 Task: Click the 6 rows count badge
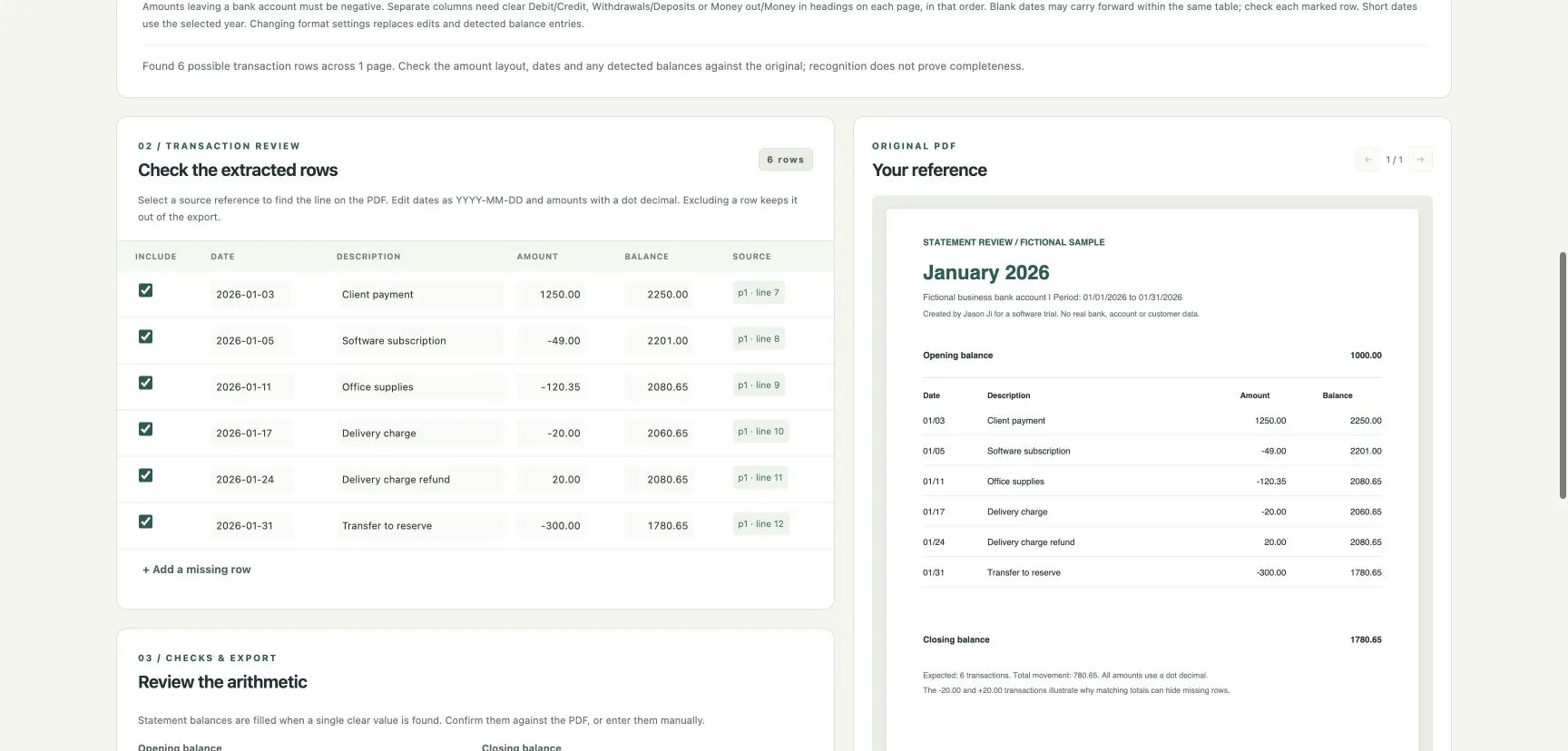(x=786, y=160)
